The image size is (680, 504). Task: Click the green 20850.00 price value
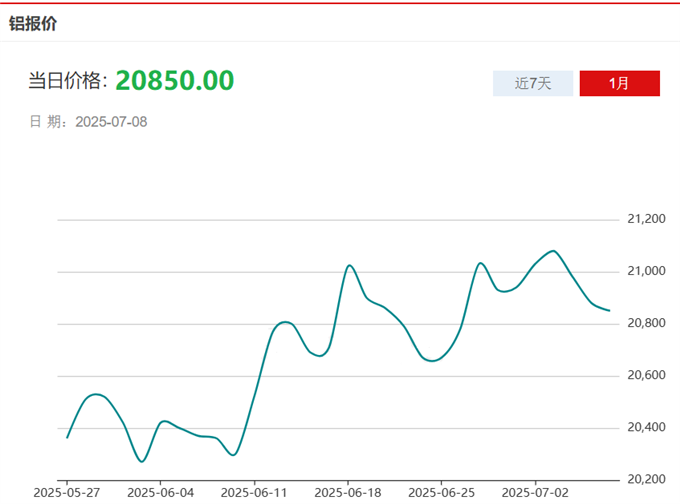(x=175, y=80)
